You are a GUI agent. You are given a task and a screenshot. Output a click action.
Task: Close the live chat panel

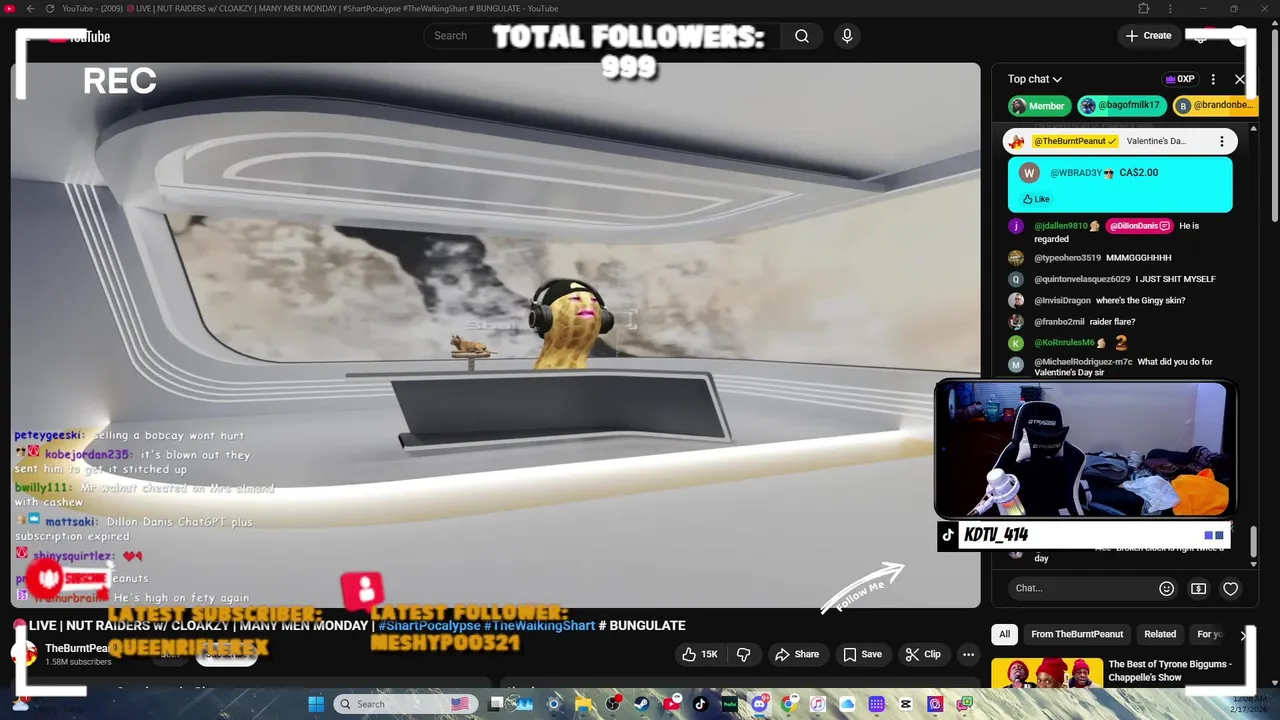point(1240,79)
